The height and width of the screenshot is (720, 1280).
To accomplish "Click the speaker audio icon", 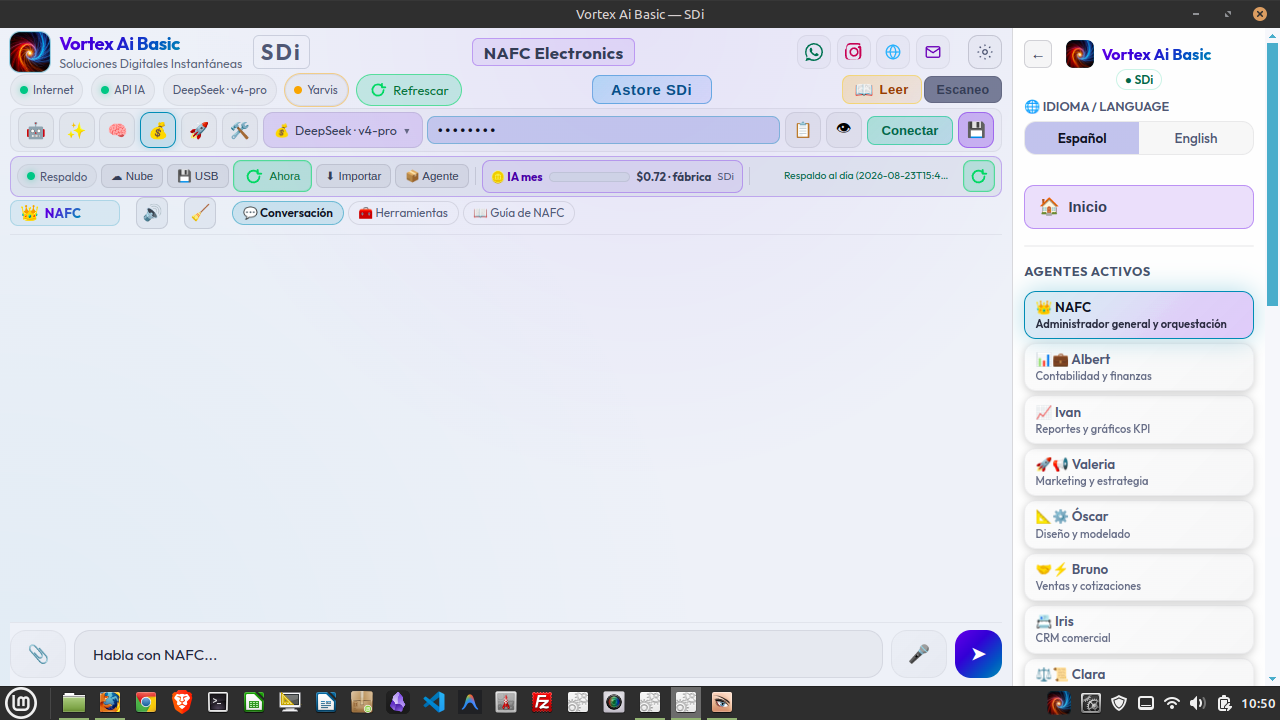I will (152, 213).
